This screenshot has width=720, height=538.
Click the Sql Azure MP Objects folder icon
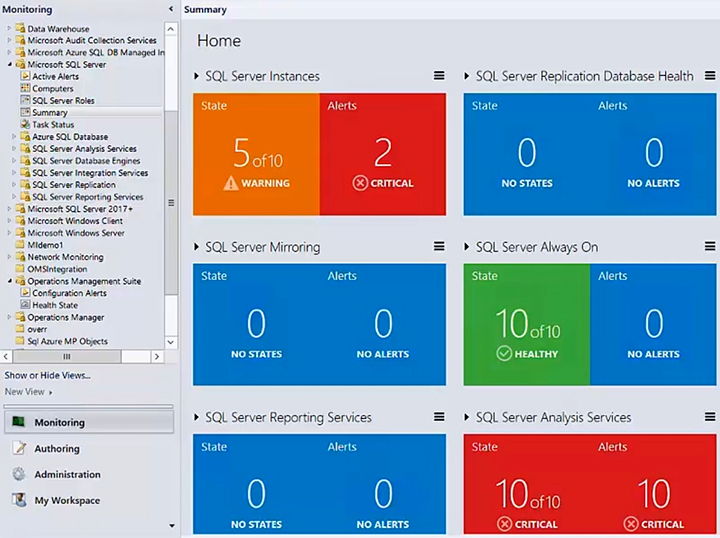(20, 341)
